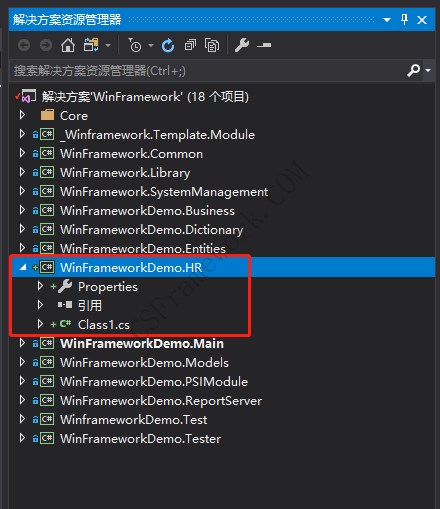Open the search options dropdown arrow

click(x=428, y=70)
